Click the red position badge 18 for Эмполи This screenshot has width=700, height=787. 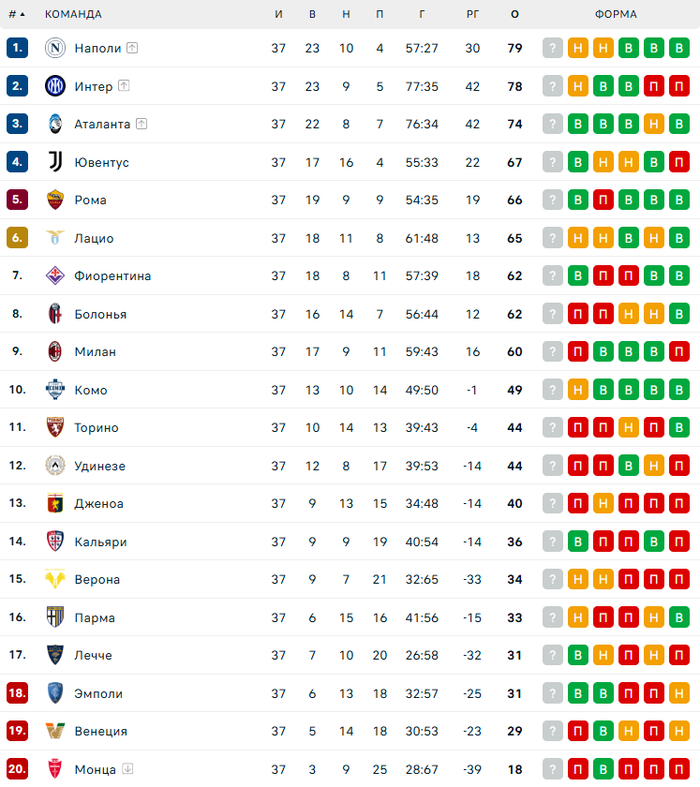point(17,693)
